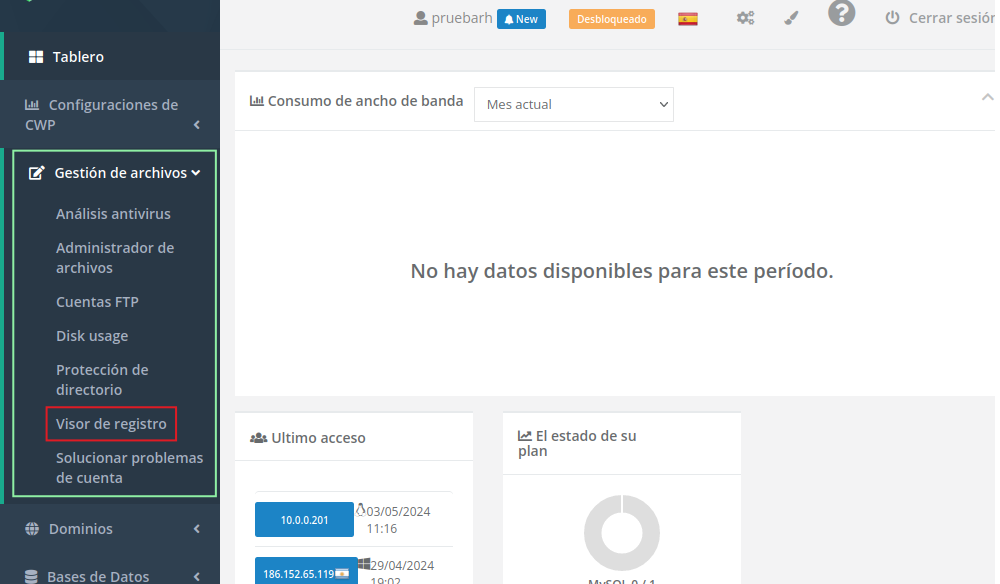Click the 10.0.0.201 IP address button

click(304, 520)
